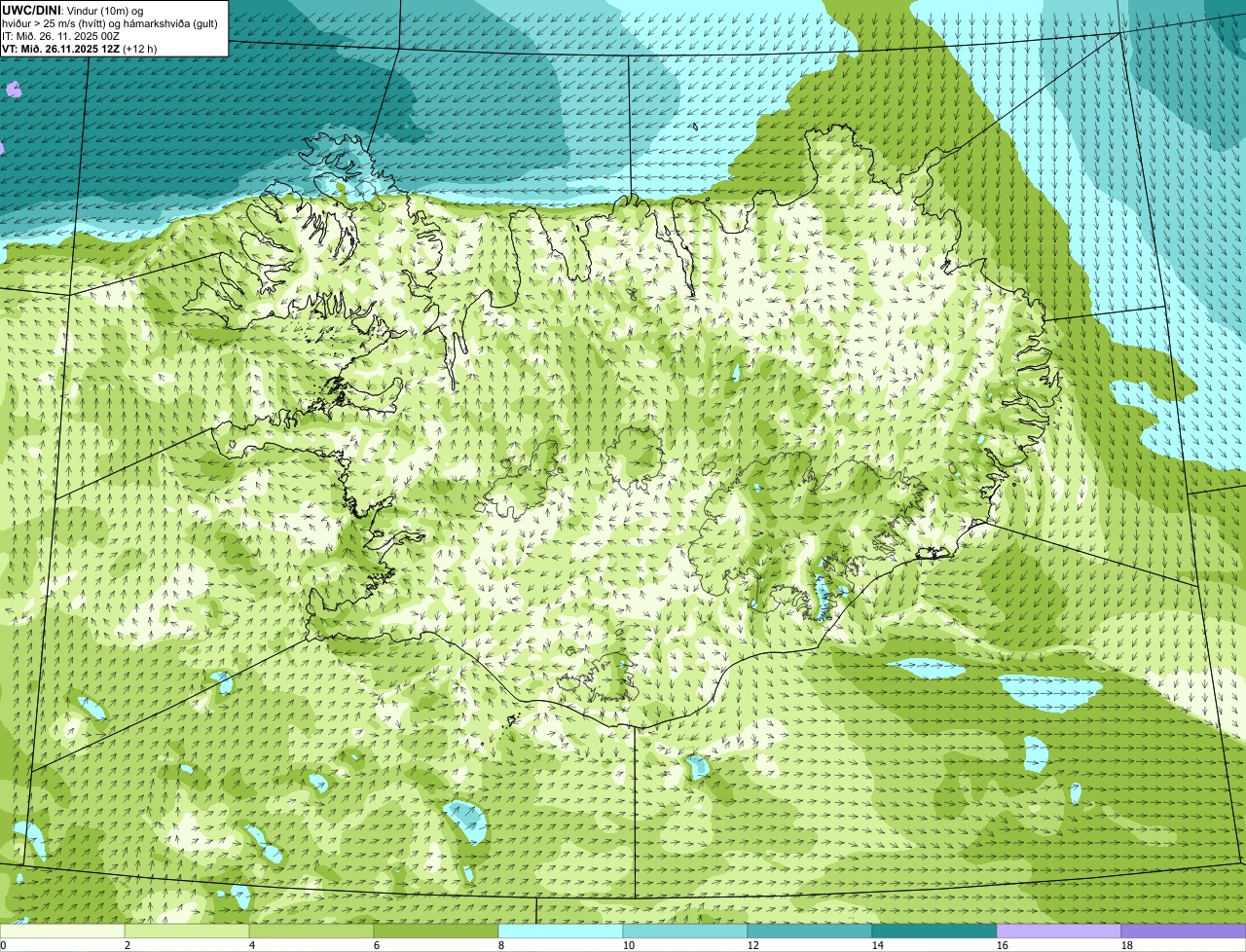The width and height of the screenshot is (1246, 952).
Task: Click the purple above-18 m/s legend swatch
Action: click(1184, 932)
